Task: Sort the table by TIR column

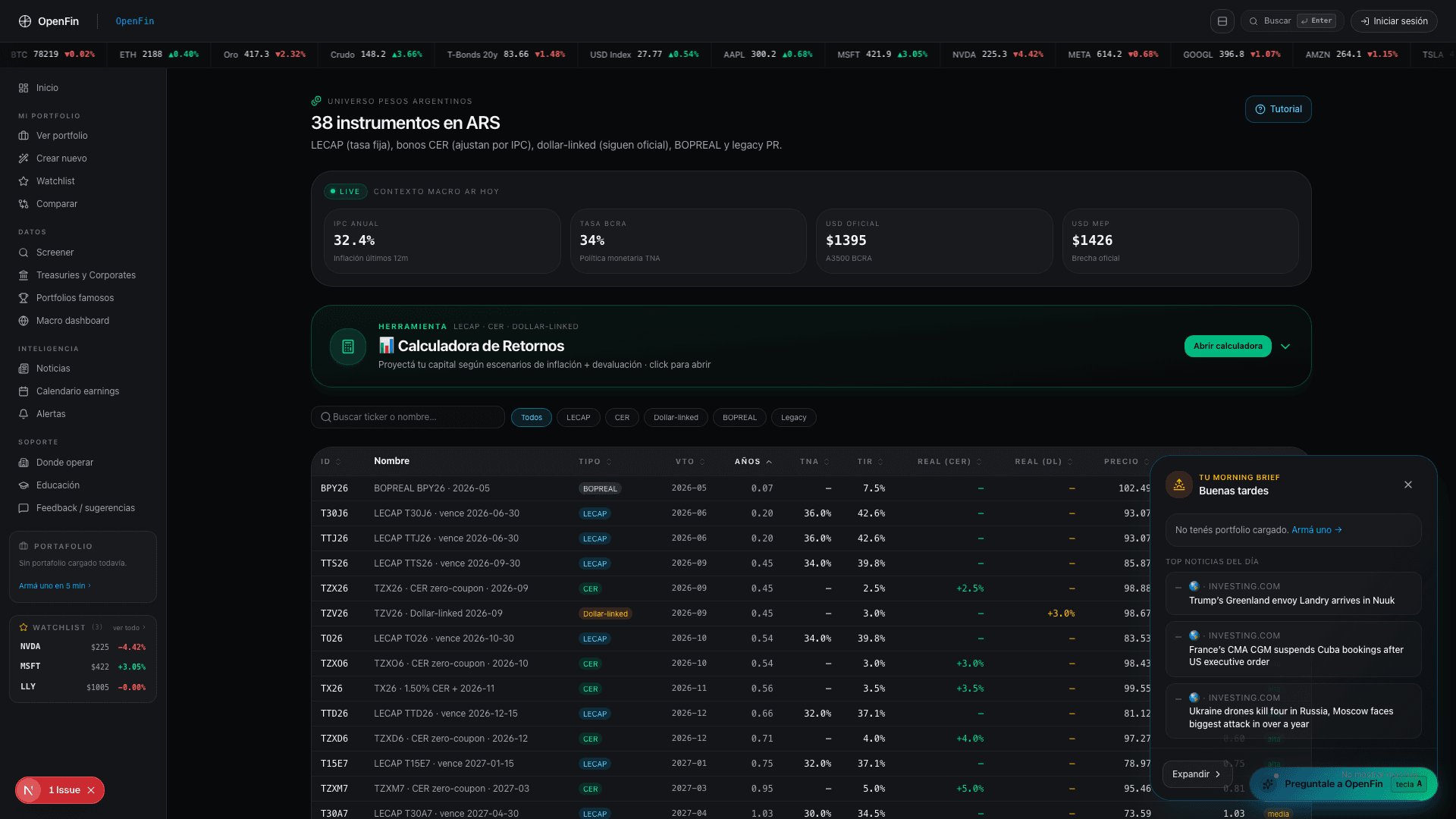Action: coord(871,462)
